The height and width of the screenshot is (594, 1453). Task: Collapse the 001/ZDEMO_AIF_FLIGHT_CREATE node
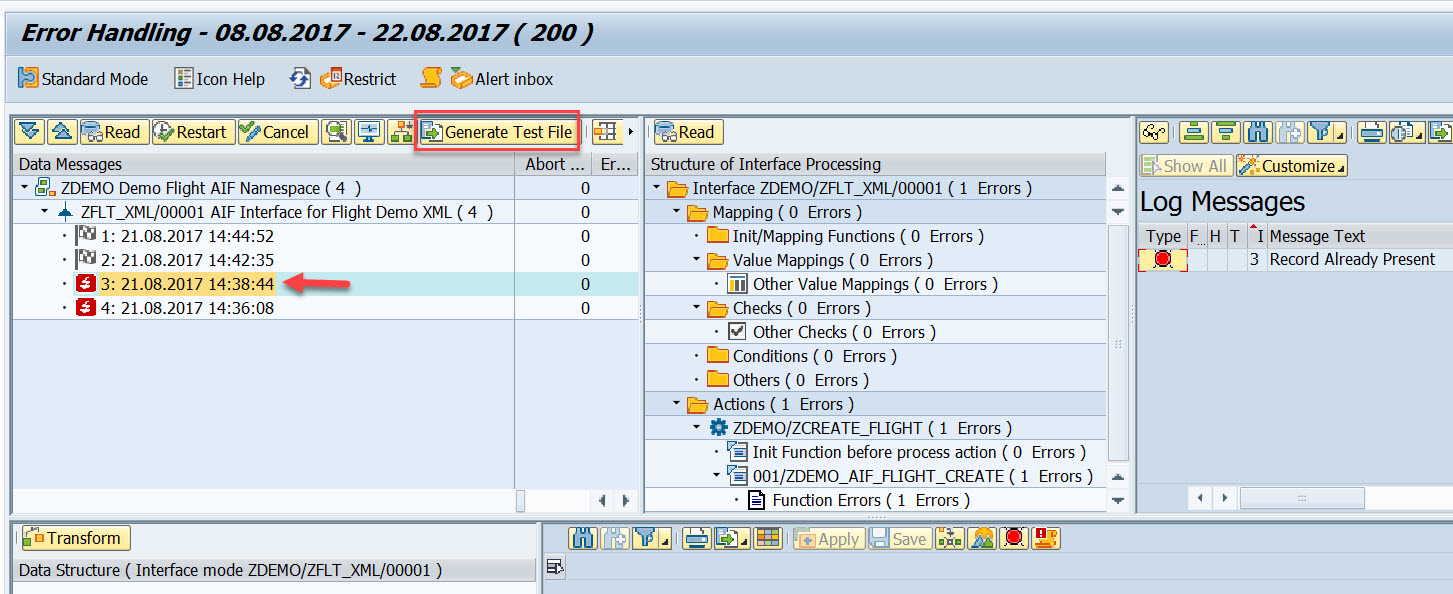pyautogui.click(x=717, y=476)
